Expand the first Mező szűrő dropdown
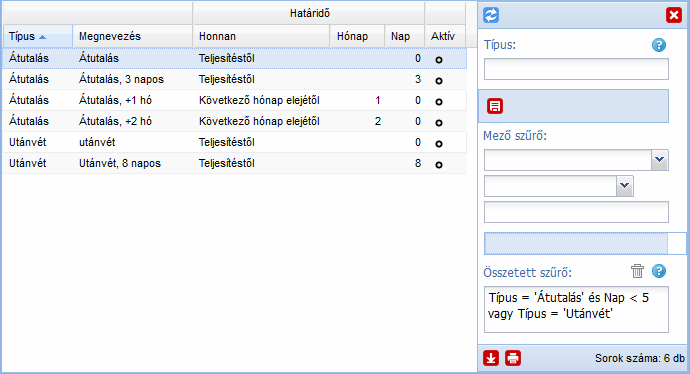Viewport: 690px width, 374px height. [659, 160]
